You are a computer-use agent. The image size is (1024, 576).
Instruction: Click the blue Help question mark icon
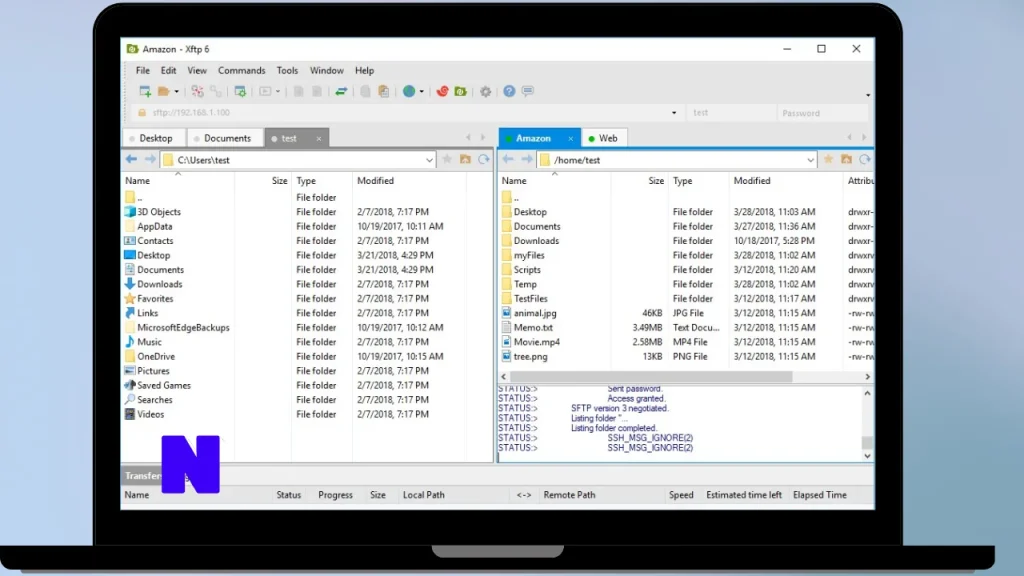pos(509,91)
